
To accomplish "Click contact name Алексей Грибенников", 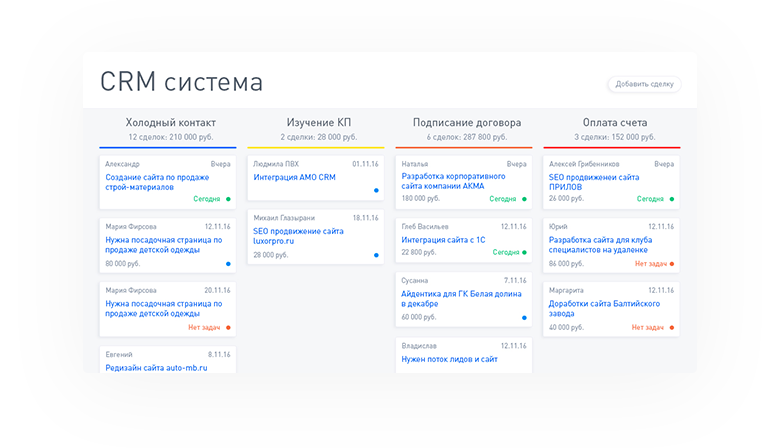I will click(584, 164).
